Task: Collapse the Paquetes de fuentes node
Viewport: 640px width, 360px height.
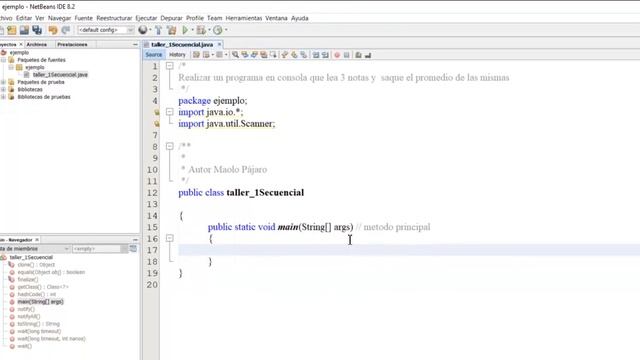Action: pos(4,60)
